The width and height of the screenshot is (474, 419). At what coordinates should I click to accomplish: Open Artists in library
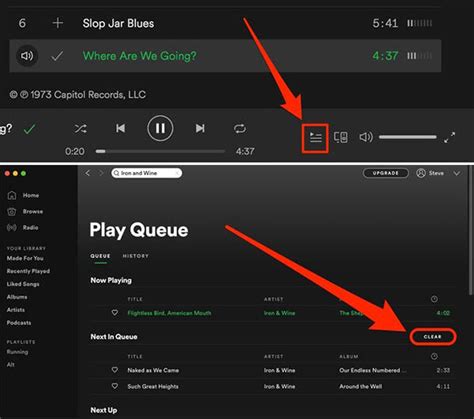(16, 310)
